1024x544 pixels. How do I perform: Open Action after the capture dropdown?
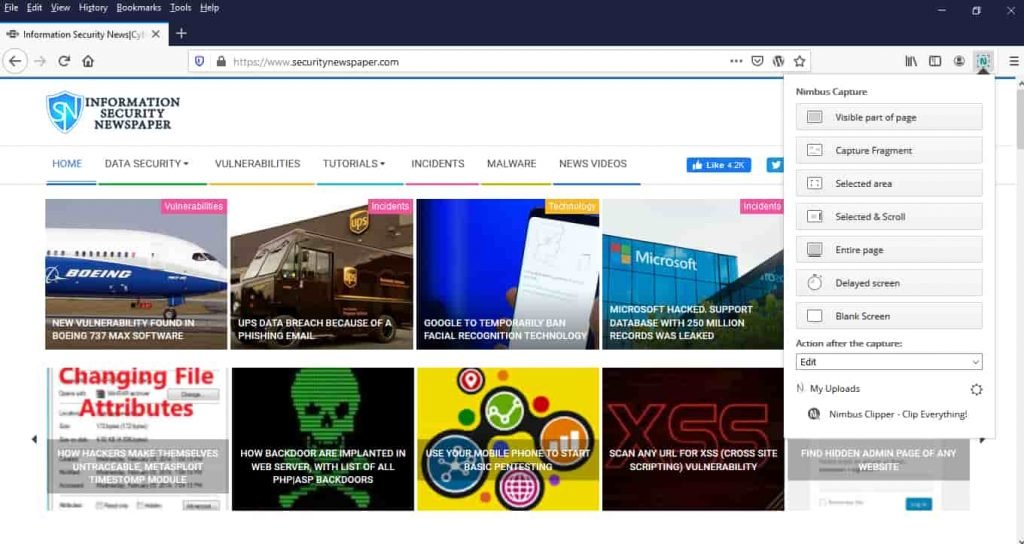pos(889,362)
